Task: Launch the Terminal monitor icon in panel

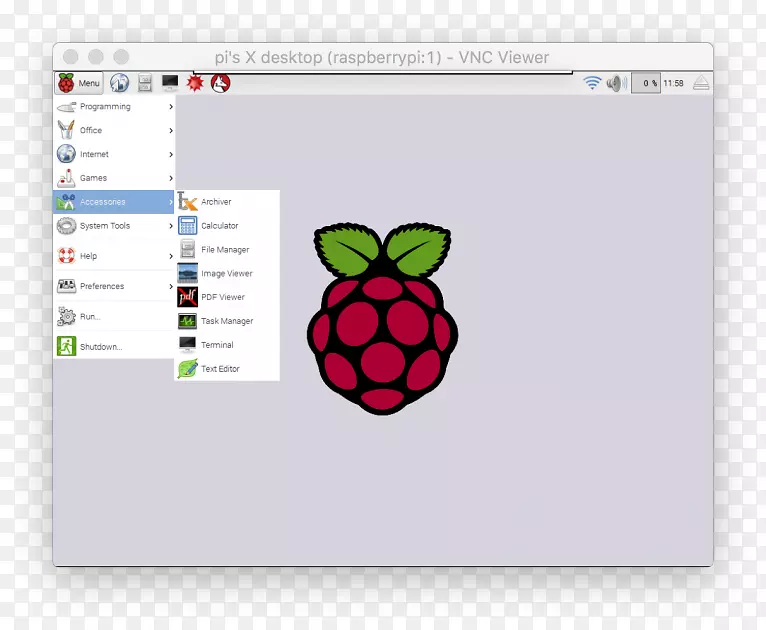Action: tap(170, 83)
